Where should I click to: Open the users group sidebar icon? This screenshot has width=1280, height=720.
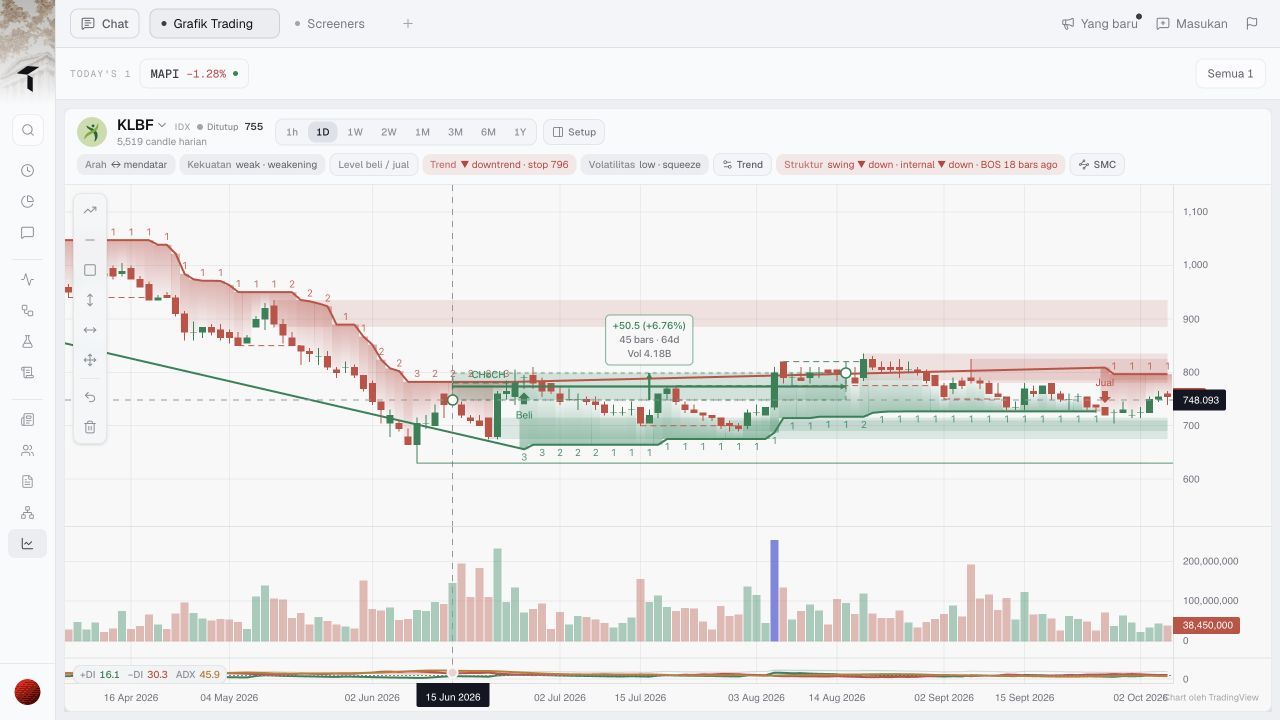[28, 451]
